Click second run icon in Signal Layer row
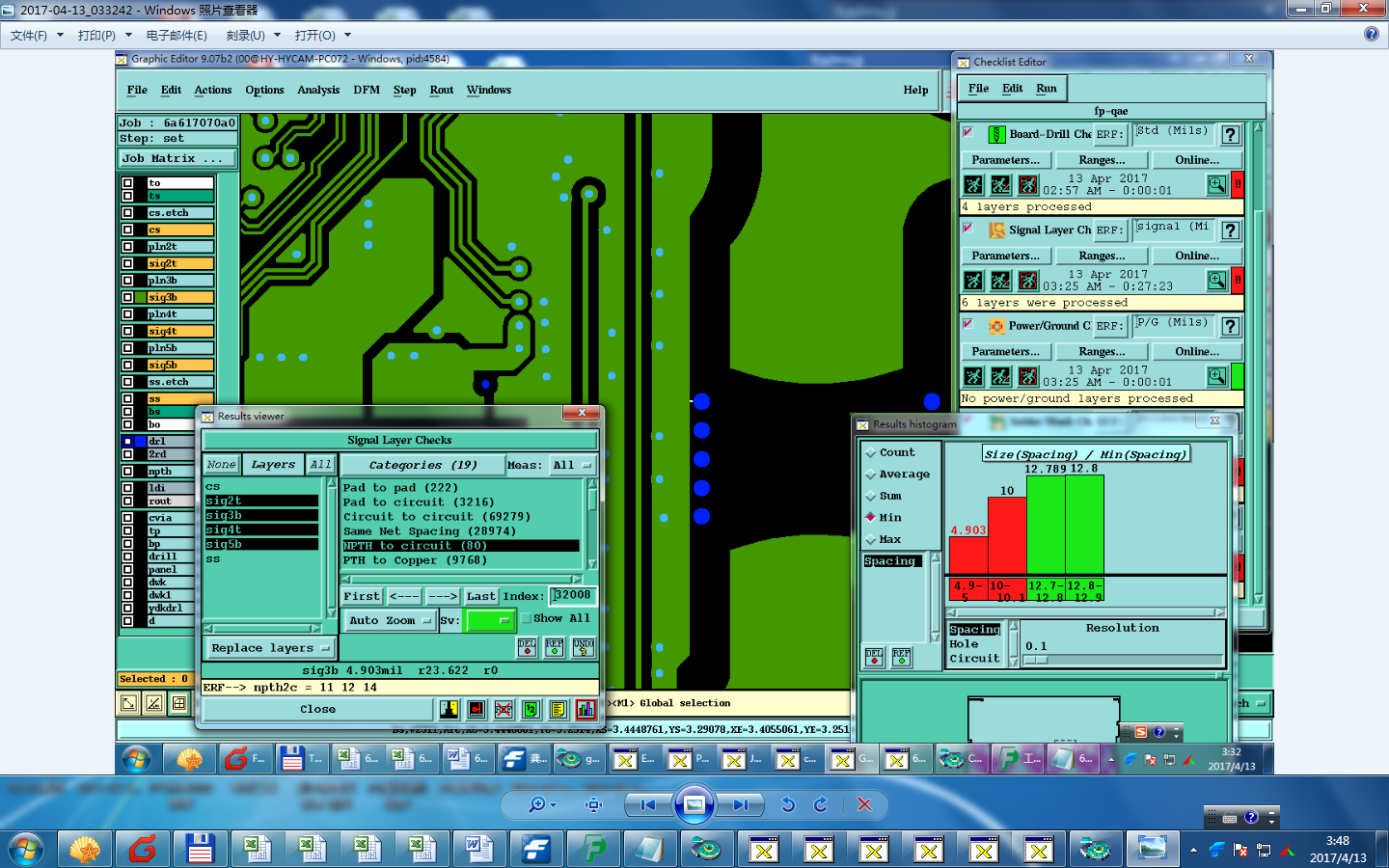 point(1001,280)
